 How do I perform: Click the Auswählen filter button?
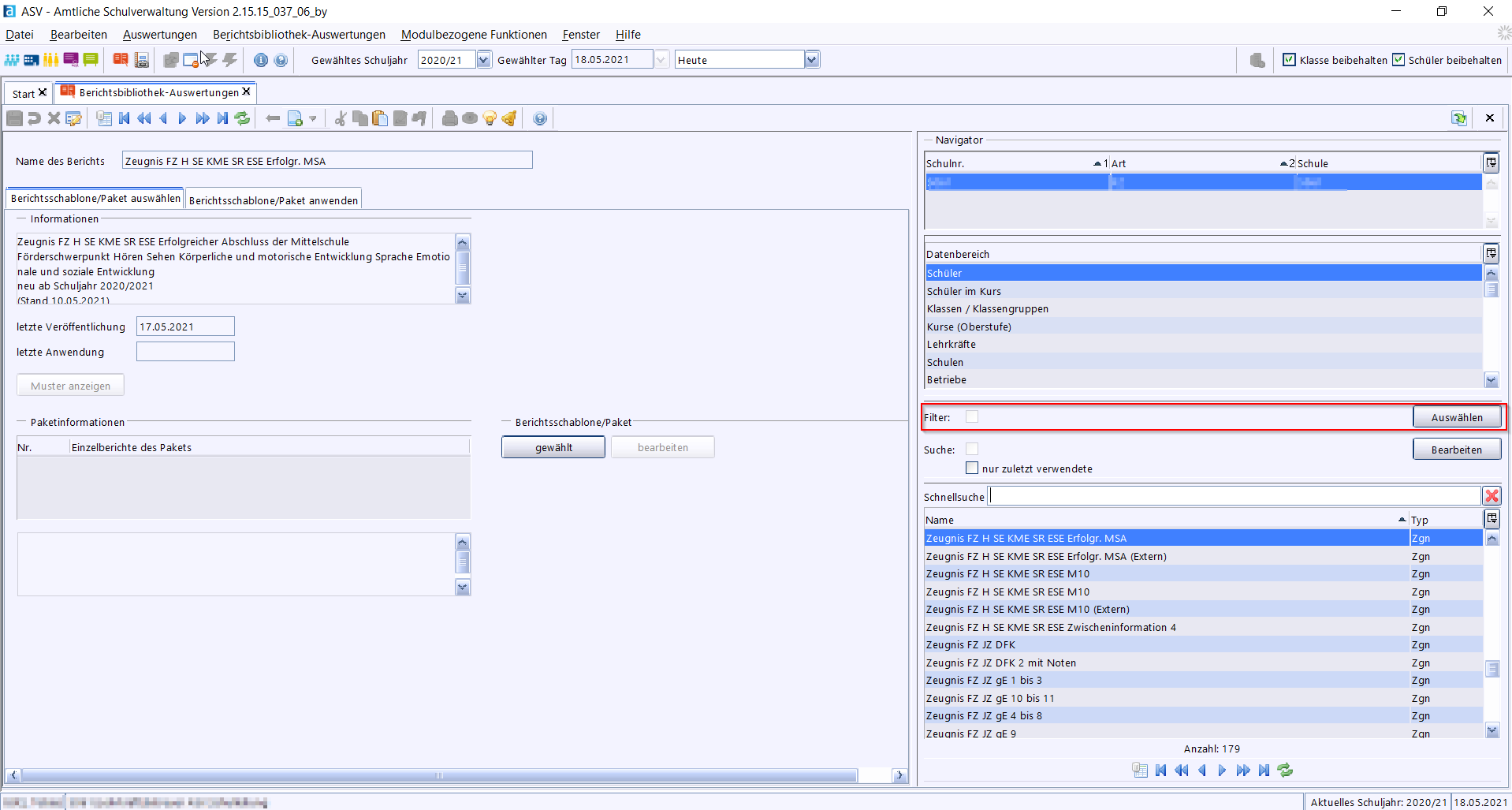tap(1457, 417)
